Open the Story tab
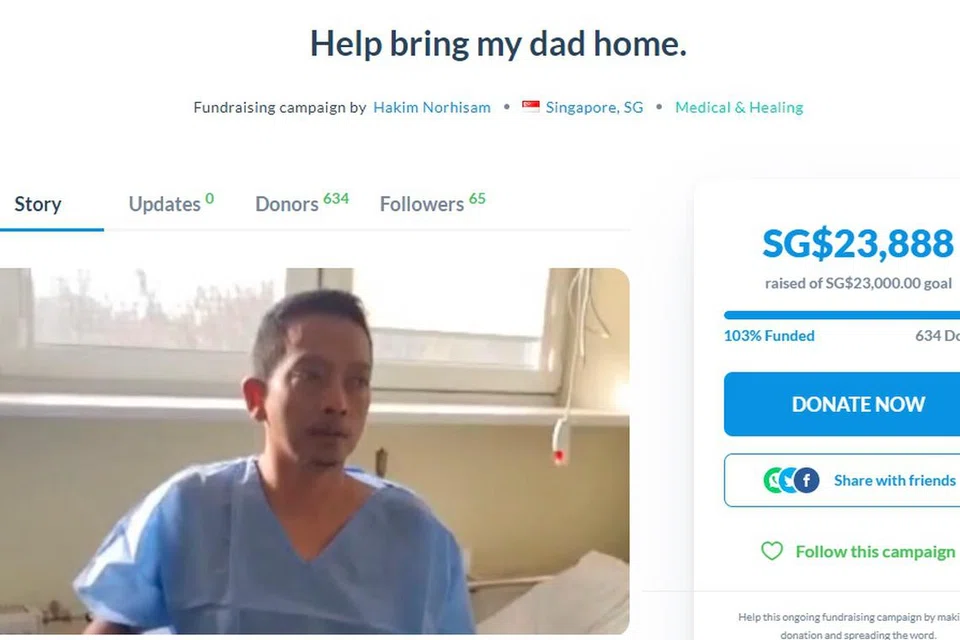This screenshot has width=960, height=640. (x=38, y=204)
